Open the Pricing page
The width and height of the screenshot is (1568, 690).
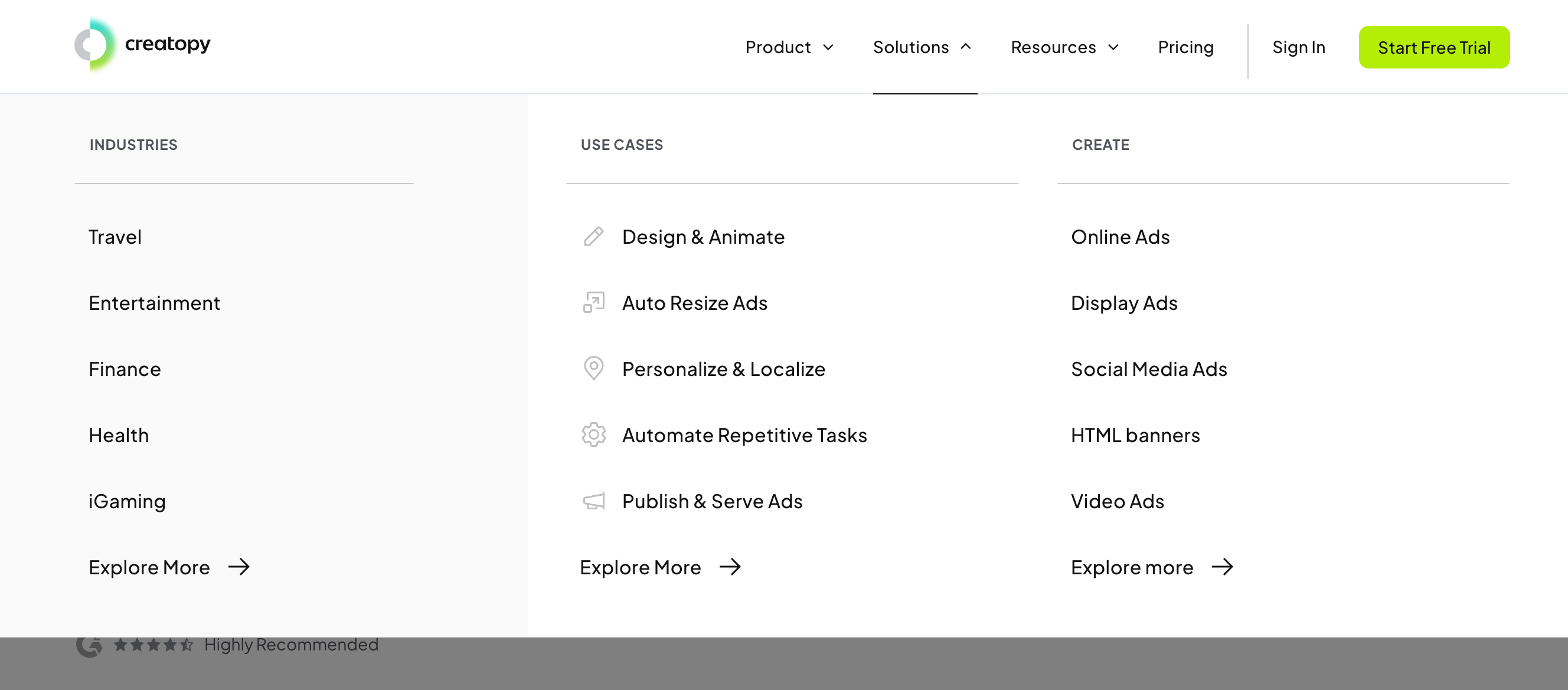1185,47
